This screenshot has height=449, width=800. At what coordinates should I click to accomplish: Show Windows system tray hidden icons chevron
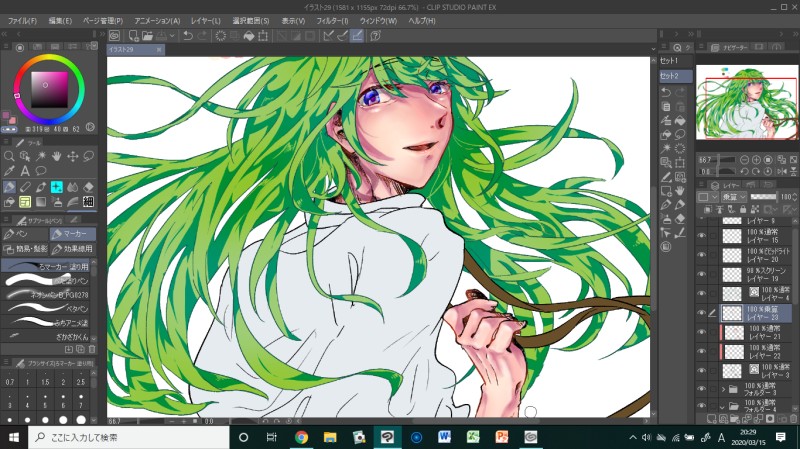[x=633, y=437]
